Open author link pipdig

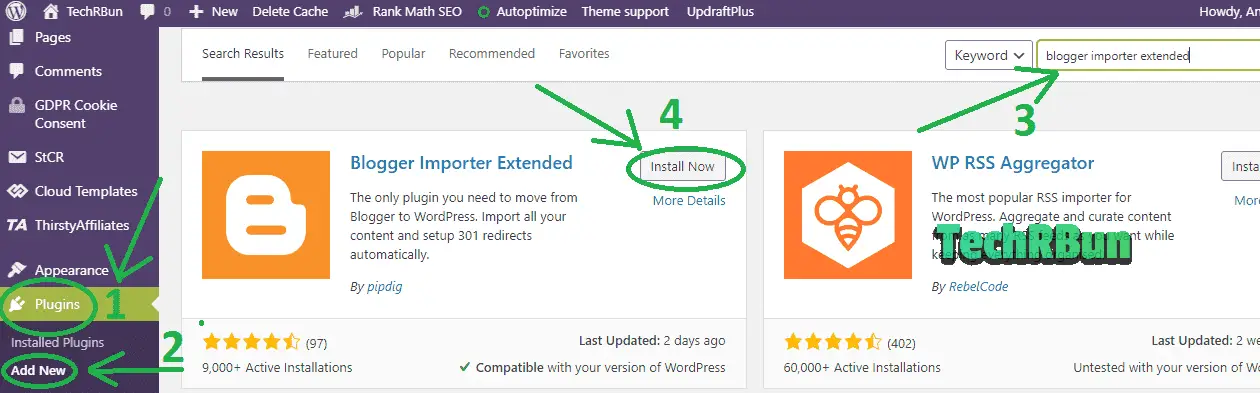[x=384, y=287]
